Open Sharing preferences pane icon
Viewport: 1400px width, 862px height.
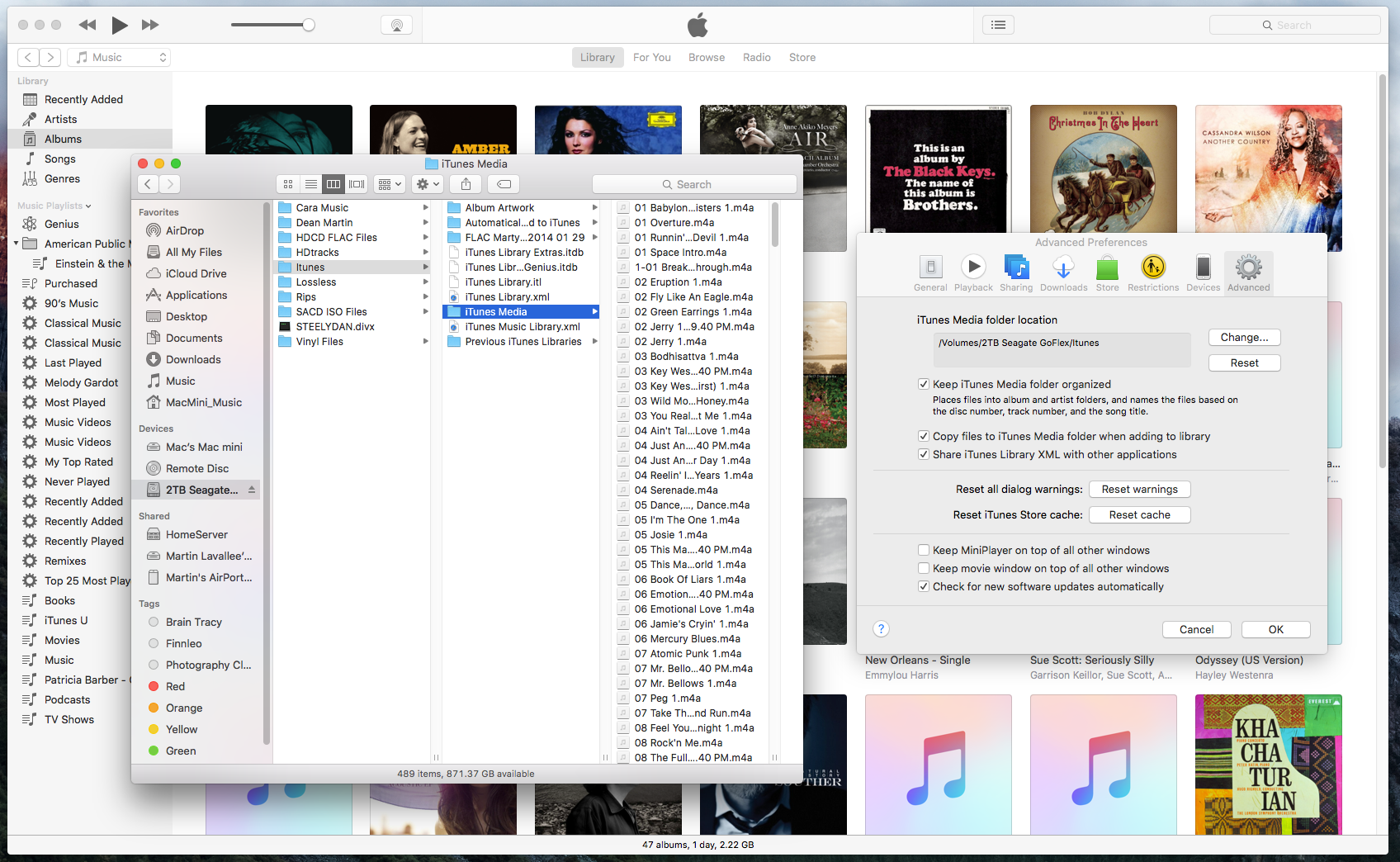pyautogui.click(x=1016, y=267)
